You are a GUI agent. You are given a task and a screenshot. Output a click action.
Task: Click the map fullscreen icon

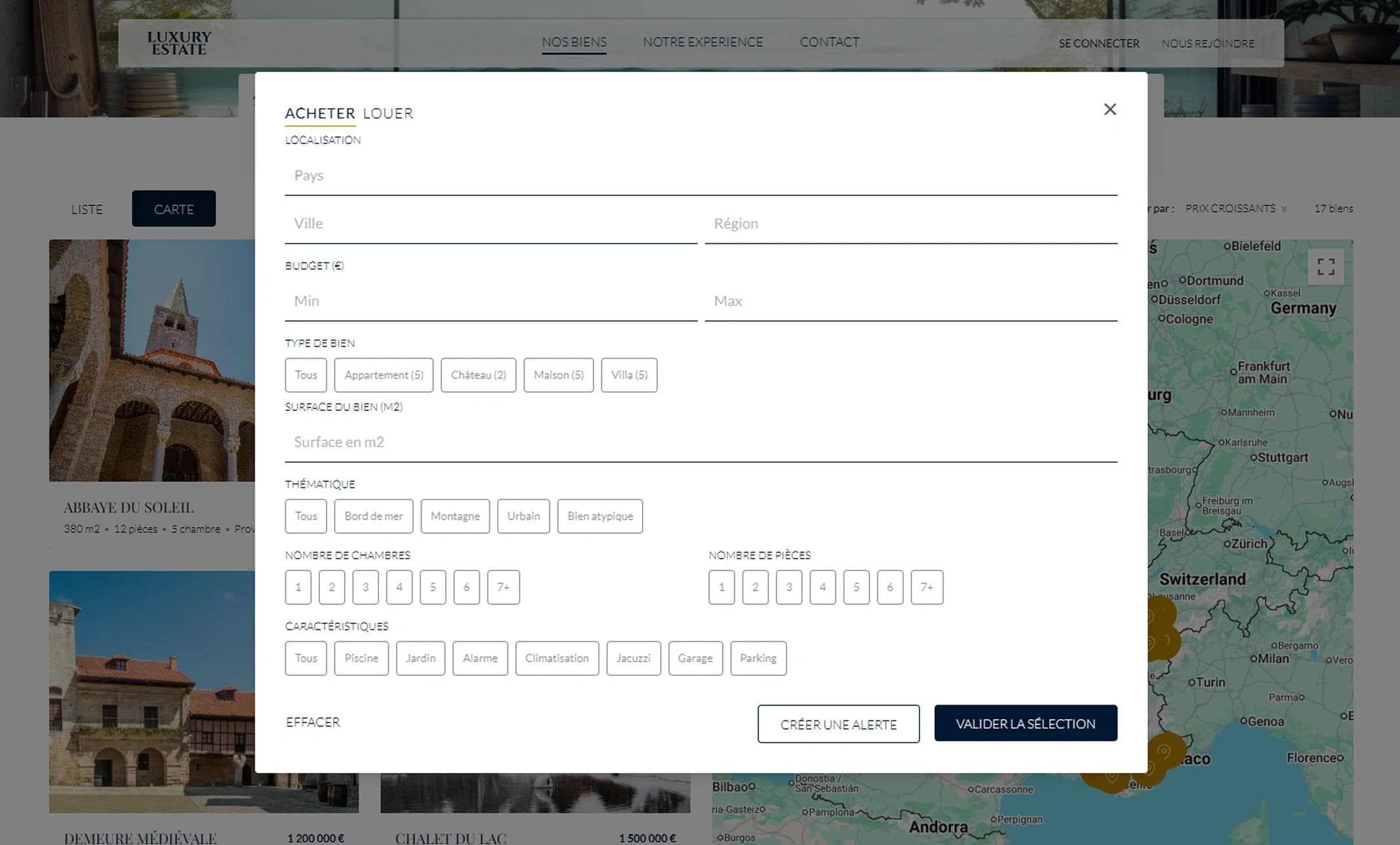(x=1325, y=266)
